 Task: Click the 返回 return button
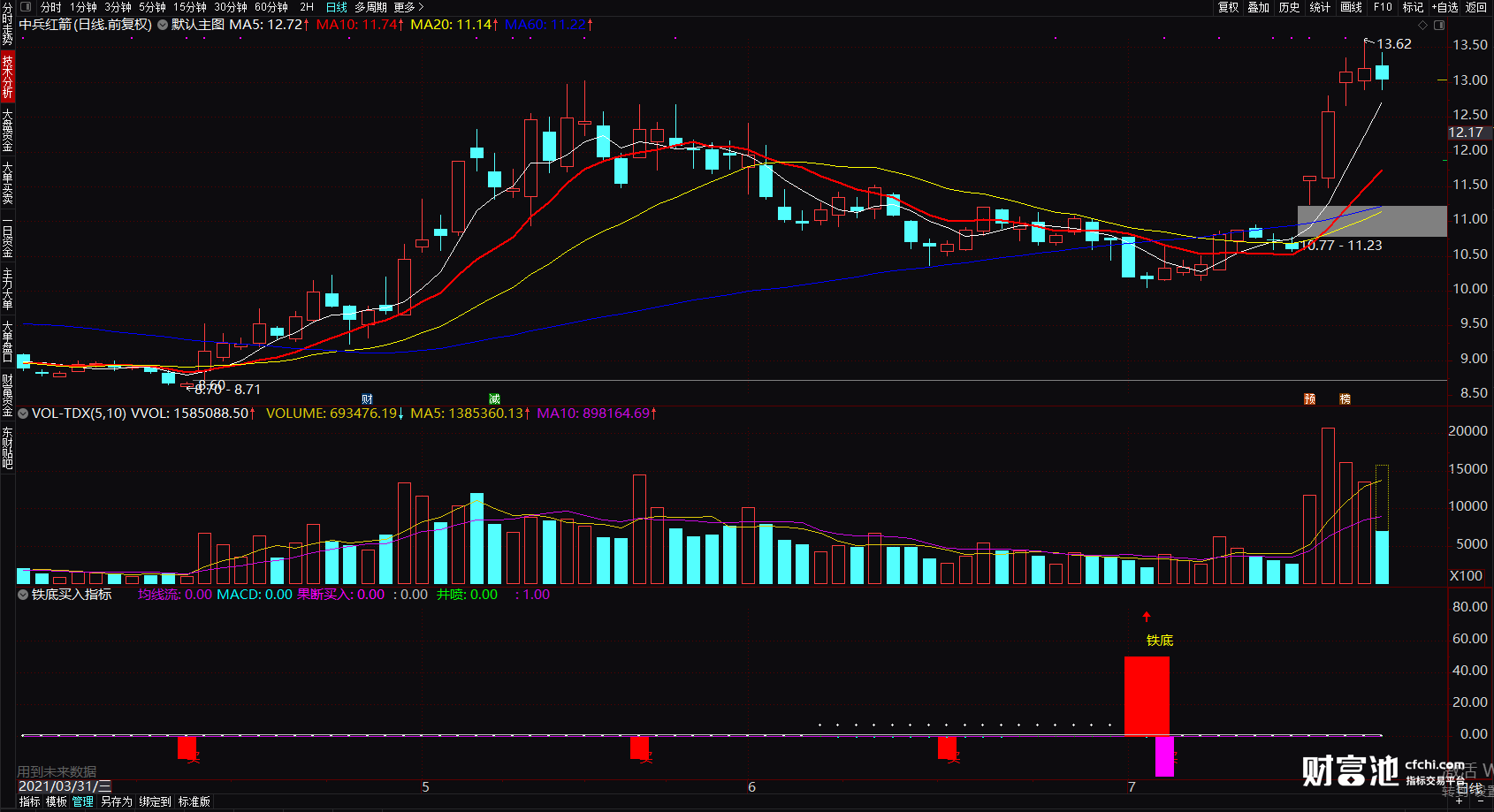1476,7
